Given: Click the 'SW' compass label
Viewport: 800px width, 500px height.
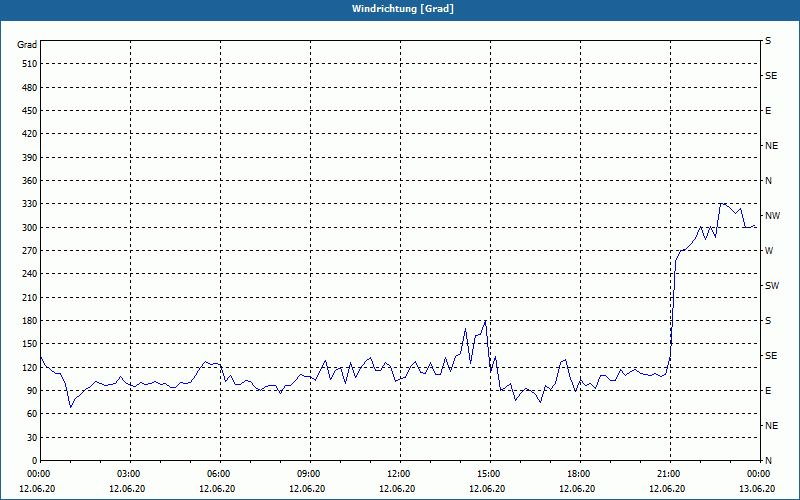Looking at the screenshot, I should pyautogui.click(x=772, y=286).
